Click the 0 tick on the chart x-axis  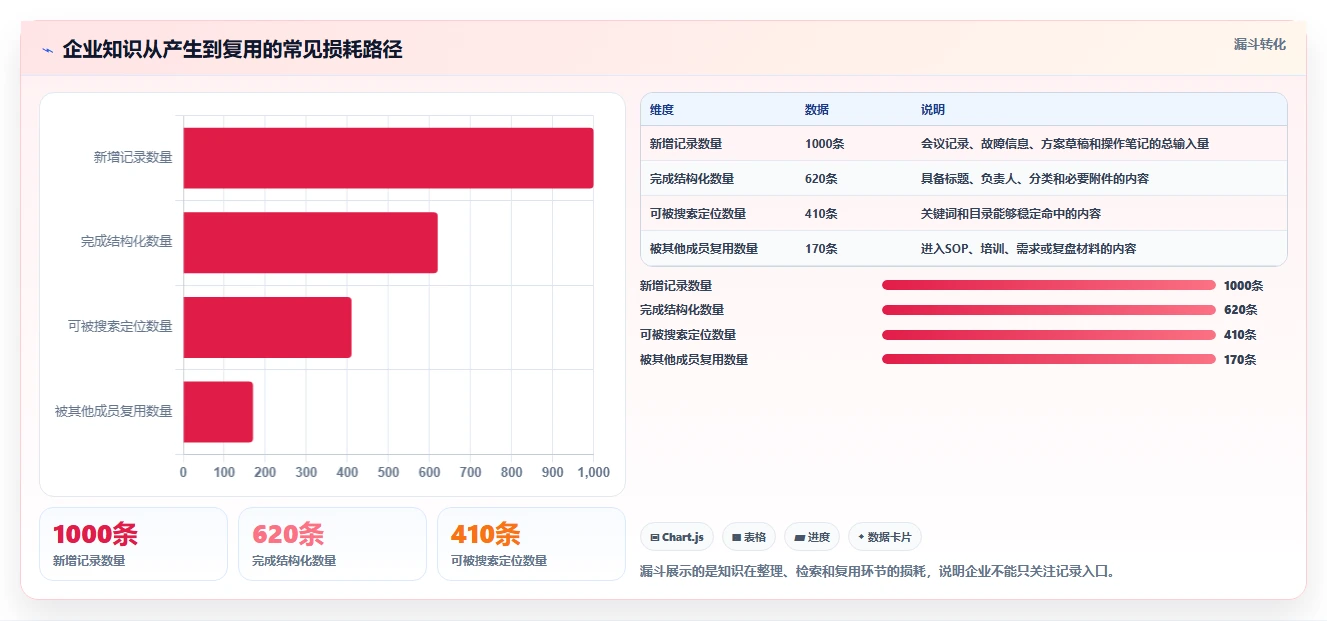(183, 472)
